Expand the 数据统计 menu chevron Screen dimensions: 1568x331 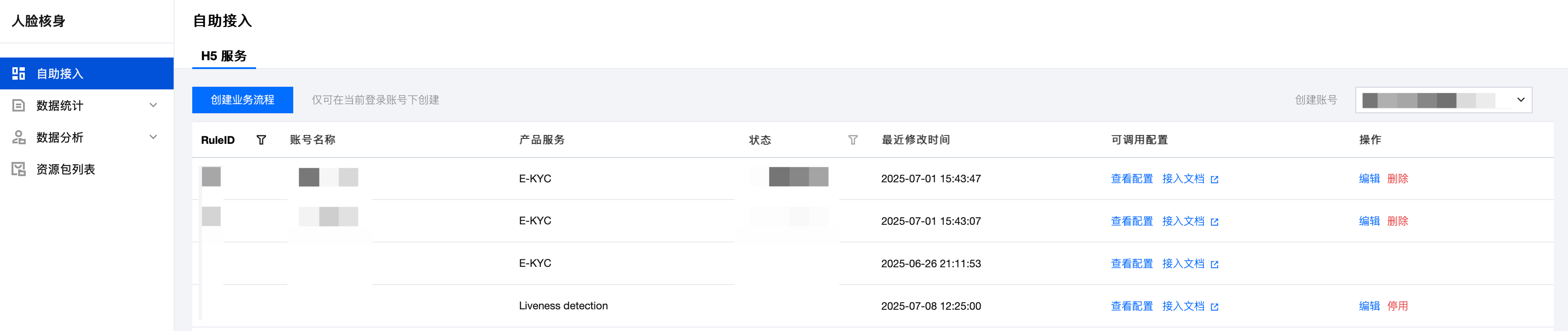click(x=153, y=105)
